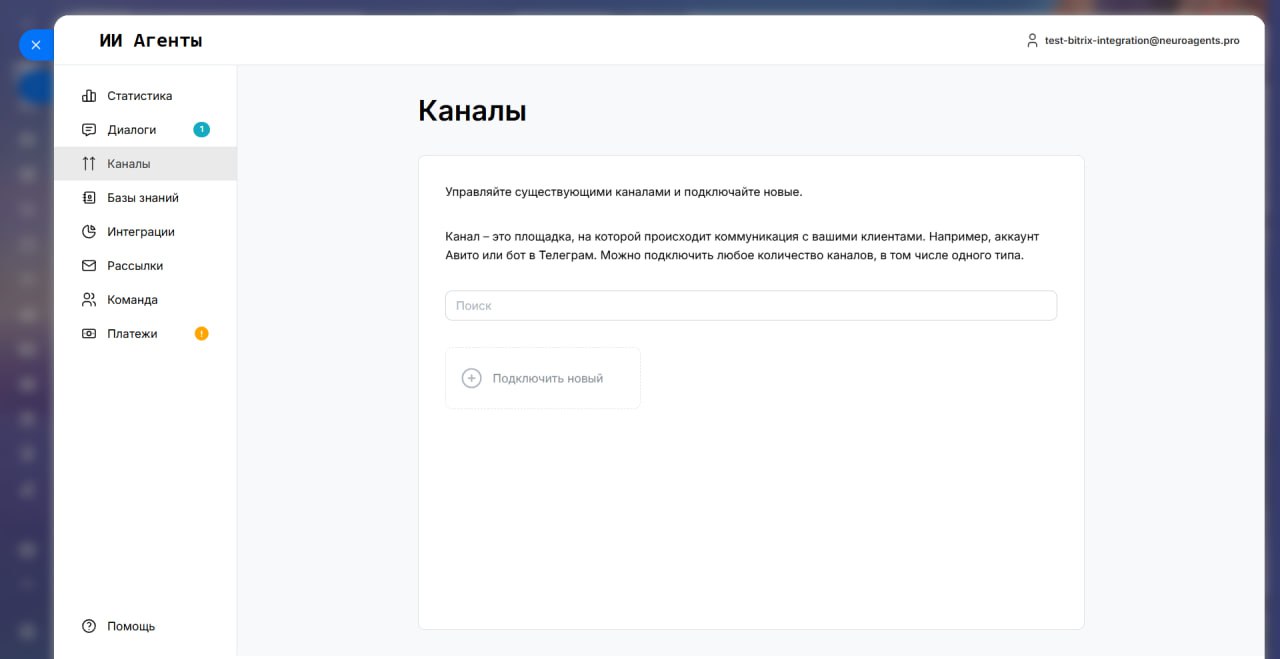Screen dimensions: 1280x659
Task: Click the user profile icon in header
Action: tap(1032, 41)
